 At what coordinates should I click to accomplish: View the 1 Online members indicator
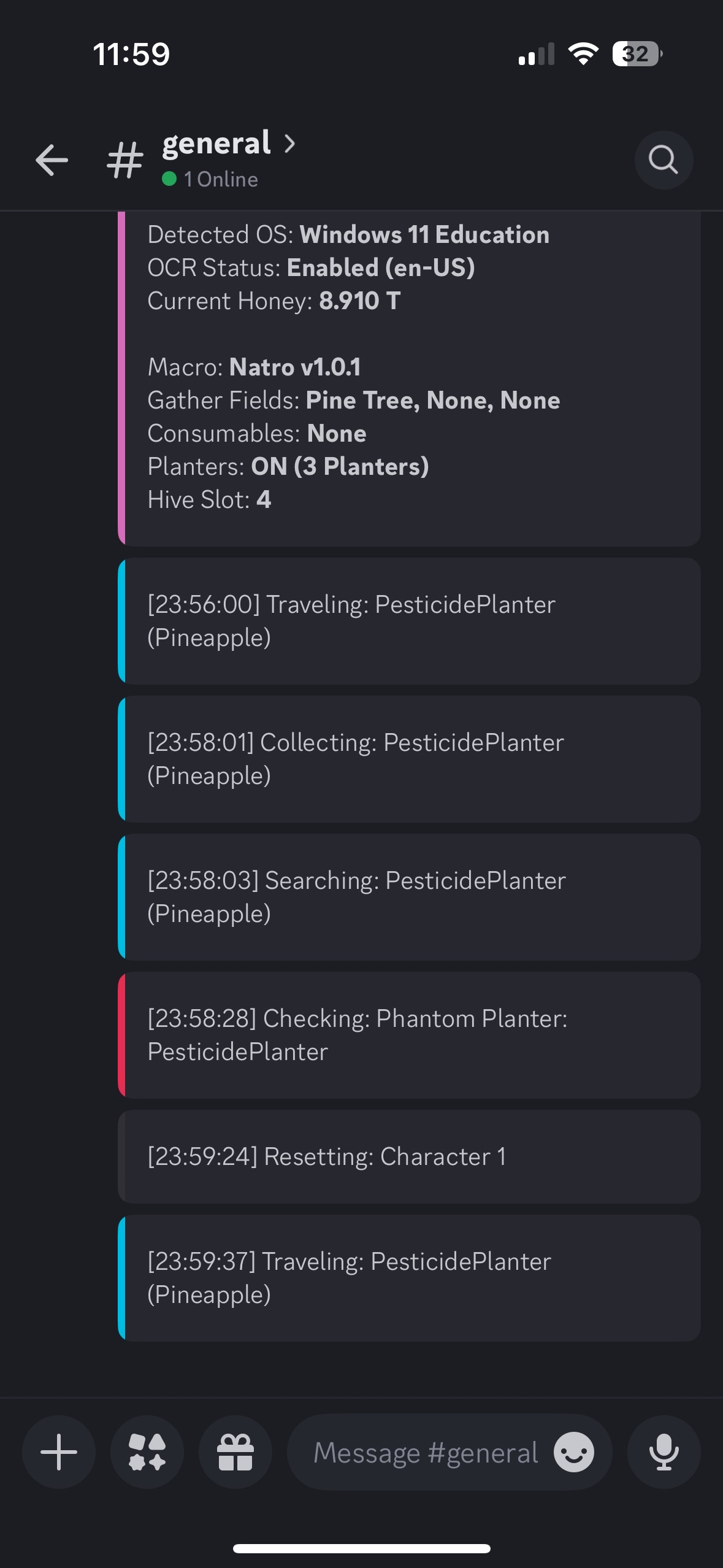(x=210, y=179)
